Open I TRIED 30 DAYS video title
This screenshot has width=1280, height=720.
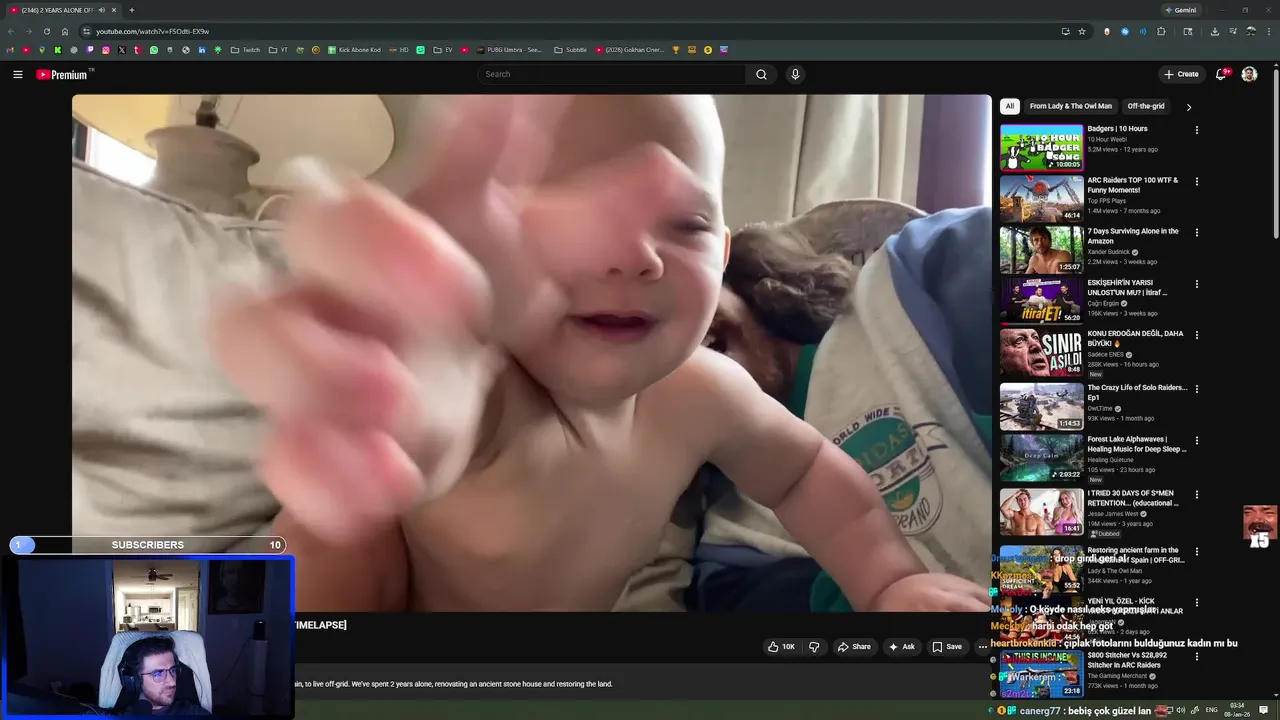coord(1132,497)
